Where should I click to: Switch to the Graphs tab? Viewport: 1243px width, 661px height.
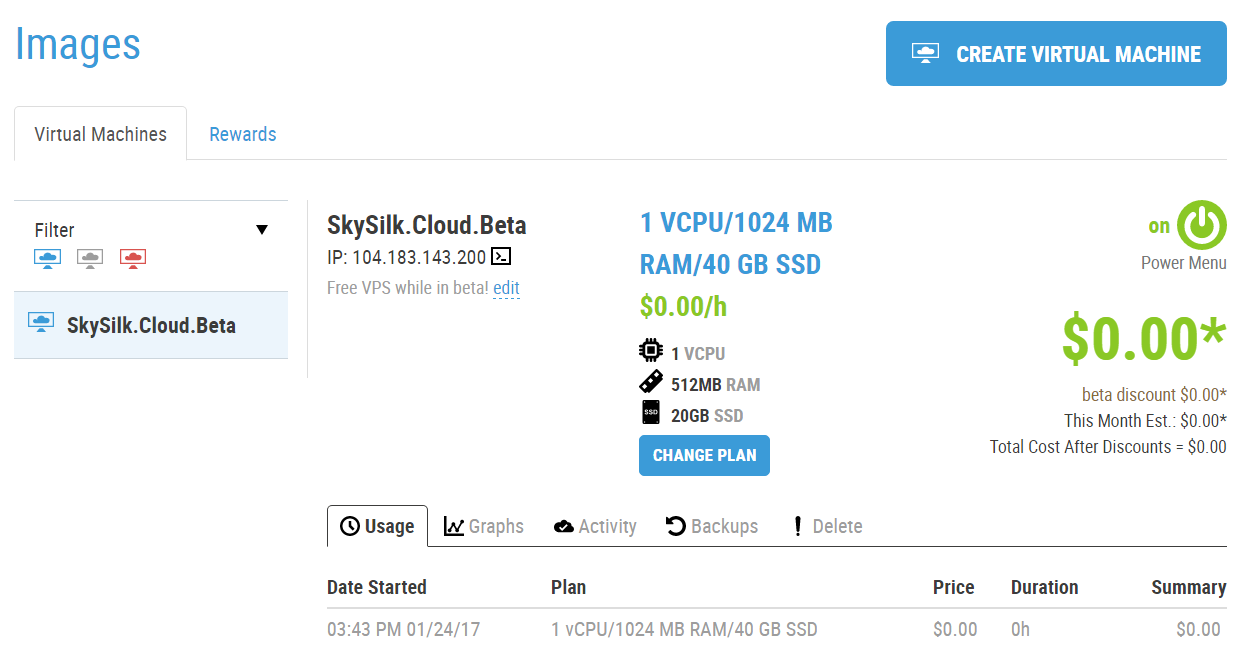pos(484,526)
